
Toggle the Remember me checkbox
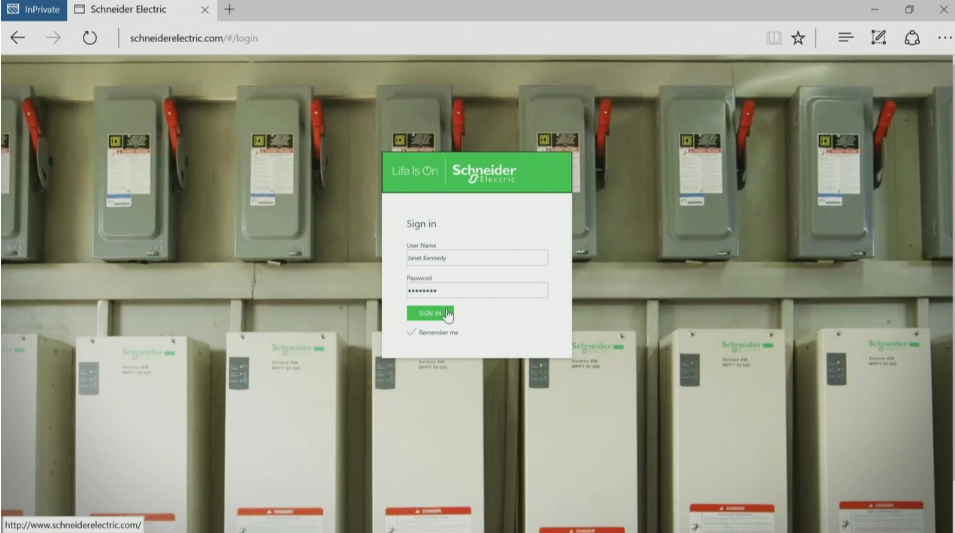[x=412, y=332]
